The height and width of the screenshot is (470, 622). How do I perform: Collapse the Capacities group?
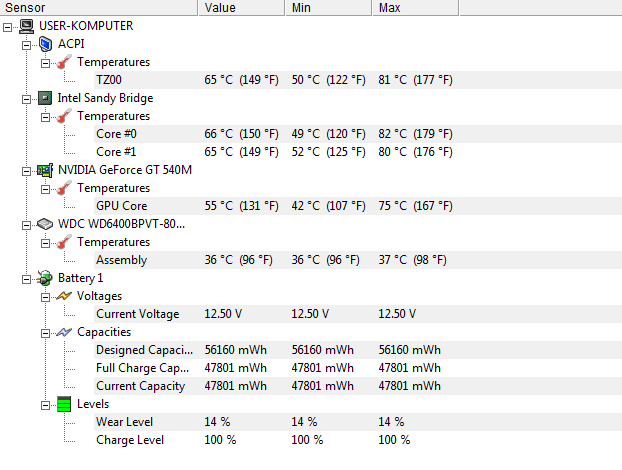pyautogui.click(x=46, y=333)
